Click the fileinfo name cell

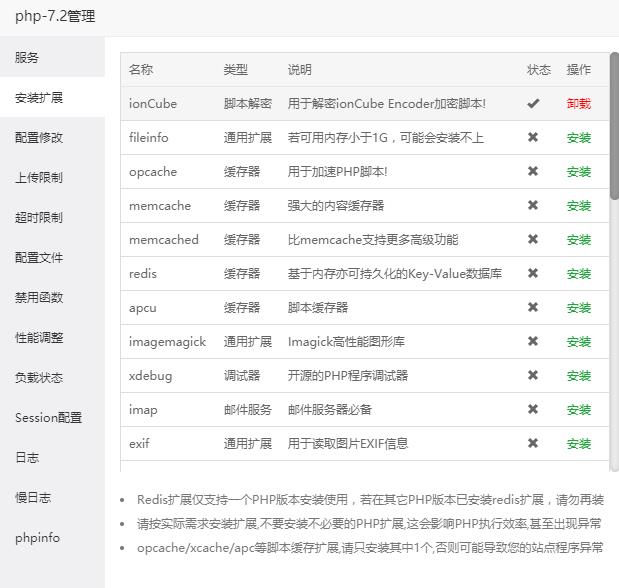(x=148, y=137)
